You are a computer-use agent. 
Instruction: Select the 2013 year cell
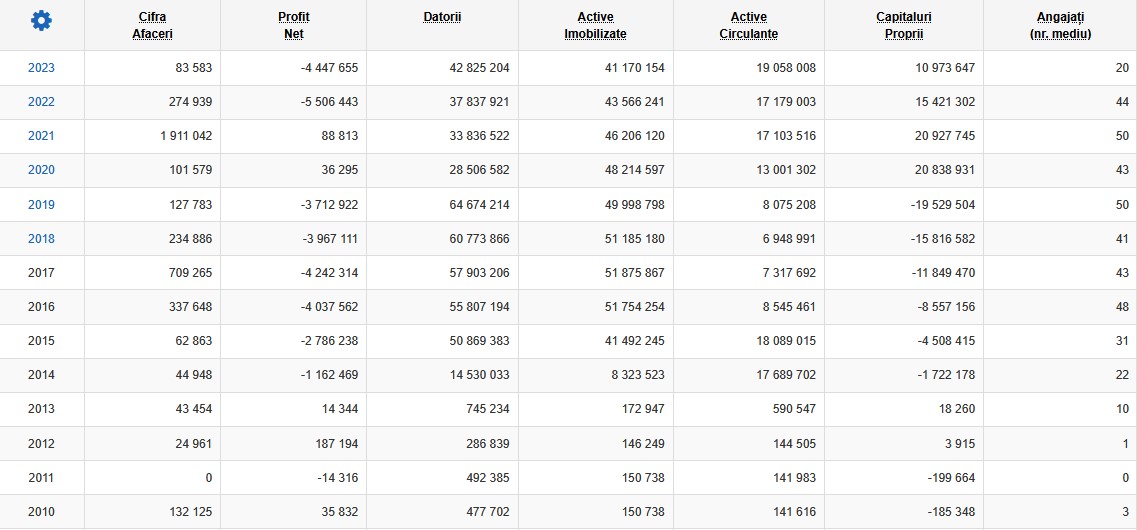(x=41, y=409)
